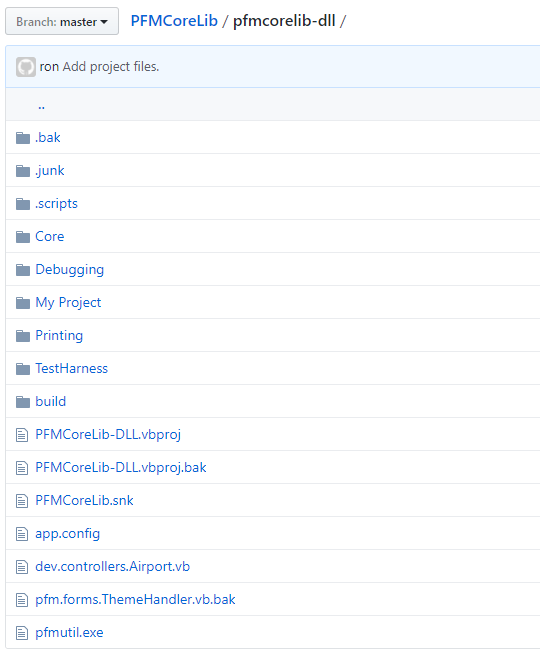Click the folder icon beside .bak
Screen dimensions: 540x649
tap(23, 138)
